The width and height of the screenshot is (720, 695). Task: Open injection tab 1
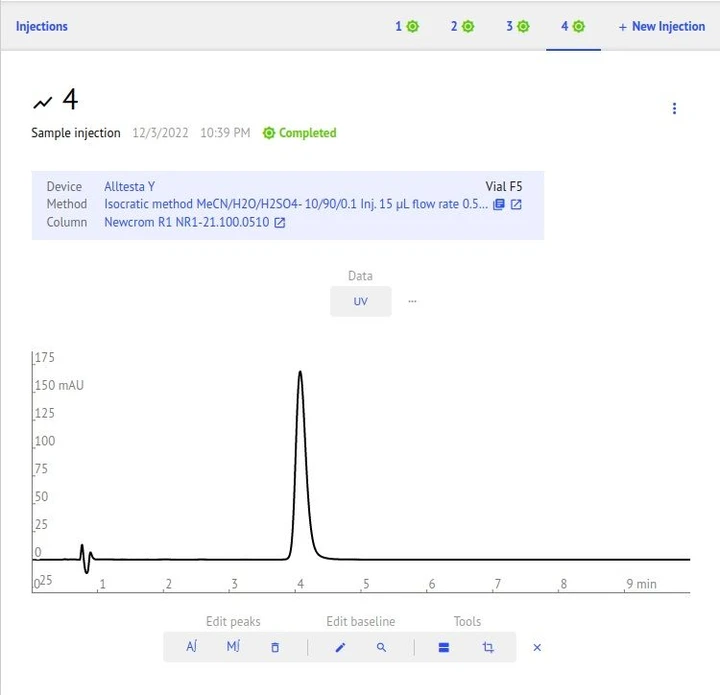(x=407, y=26)
